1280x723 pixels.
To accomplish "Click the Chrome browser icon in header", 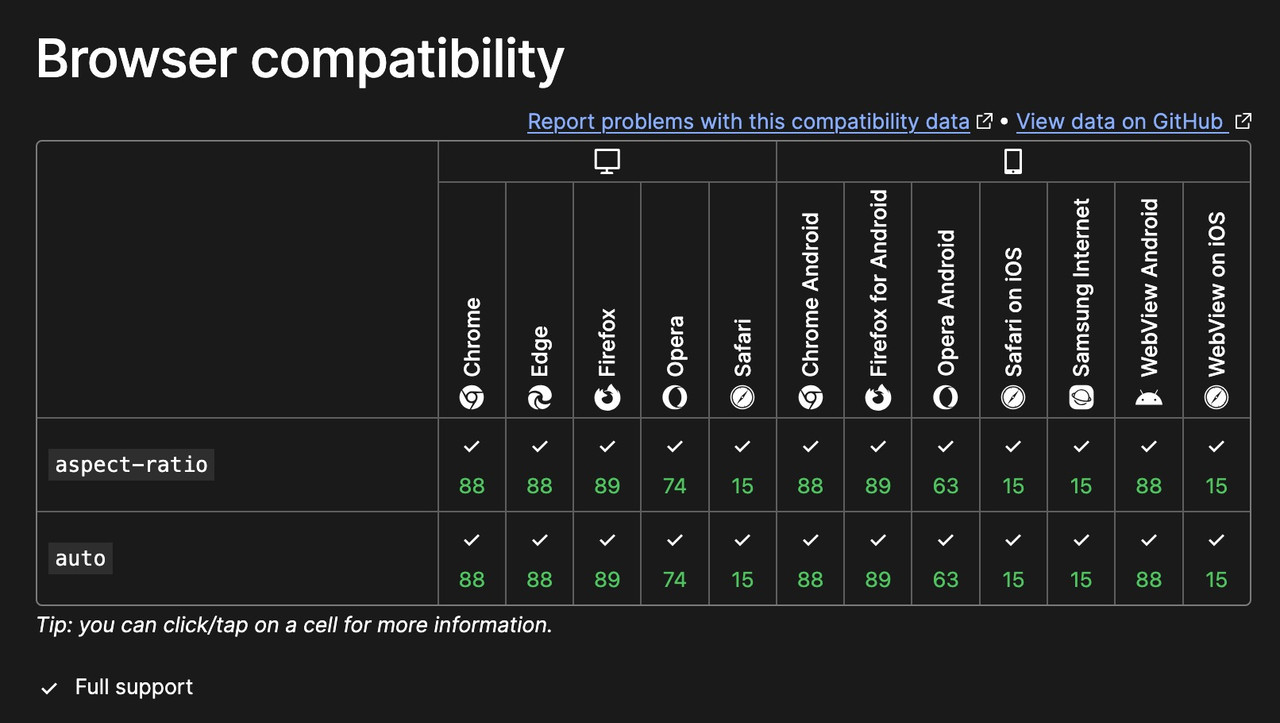I will [x=472, y=398].
